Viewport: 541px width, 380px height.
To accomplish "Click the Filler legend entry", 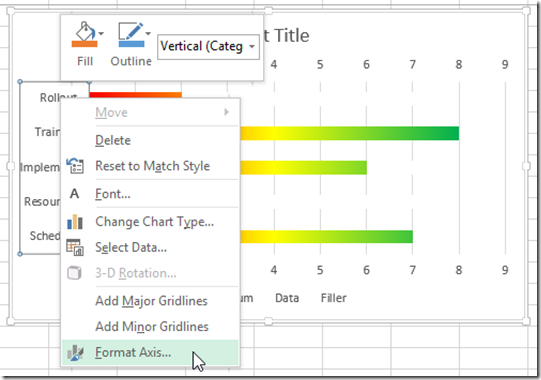I will coord(333,298).
